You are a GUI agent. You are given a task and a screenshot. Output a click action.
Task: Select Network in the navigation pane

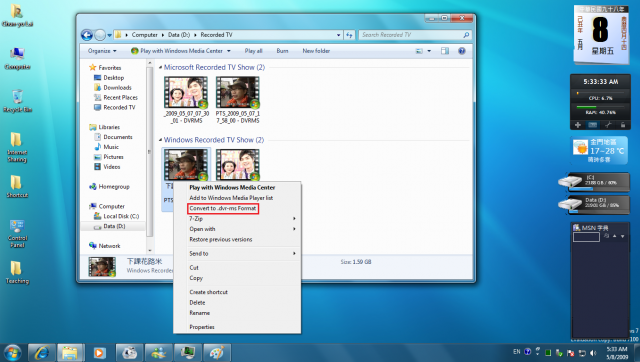pos(109,246)
